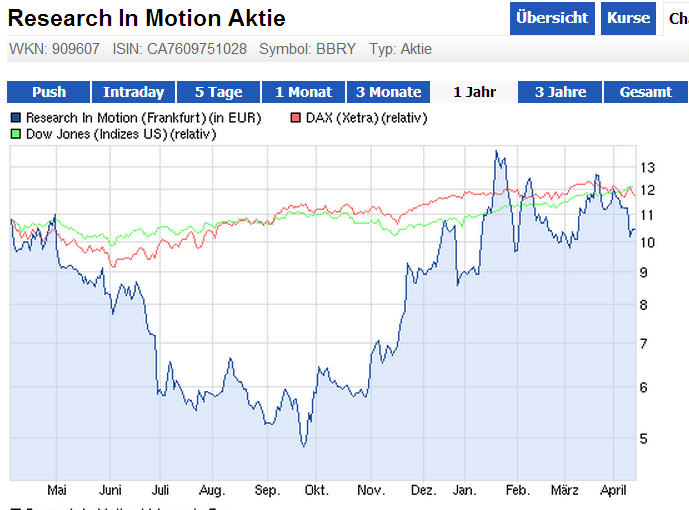Click the Juli label on the x-axis

pyautogui.click(x=160, y=490)
